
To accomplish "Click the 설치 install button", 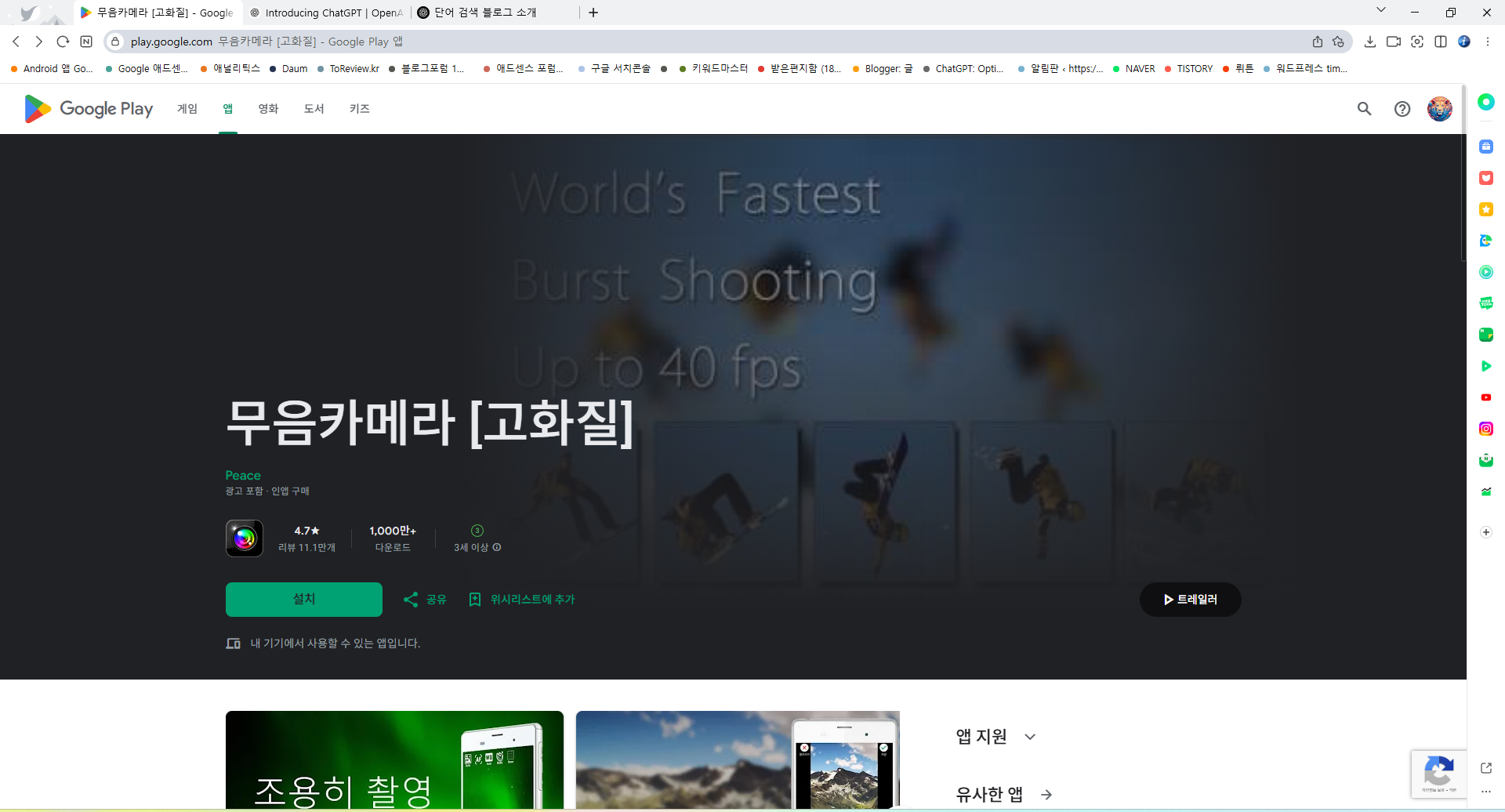I will [x=303, y=599].
